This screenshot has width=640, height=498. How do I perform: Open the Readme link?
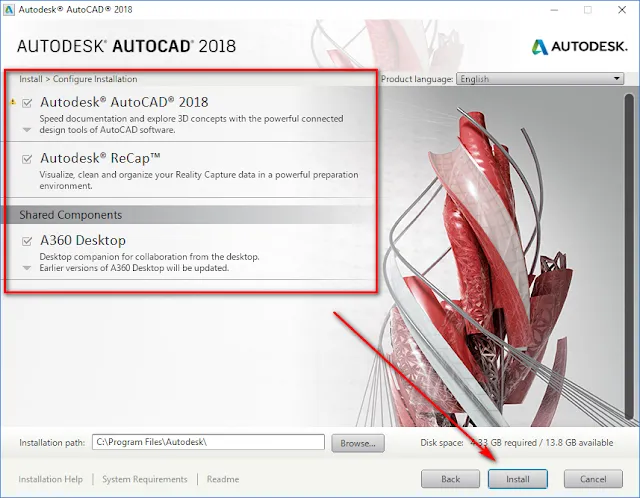click(x=222, y=479)
